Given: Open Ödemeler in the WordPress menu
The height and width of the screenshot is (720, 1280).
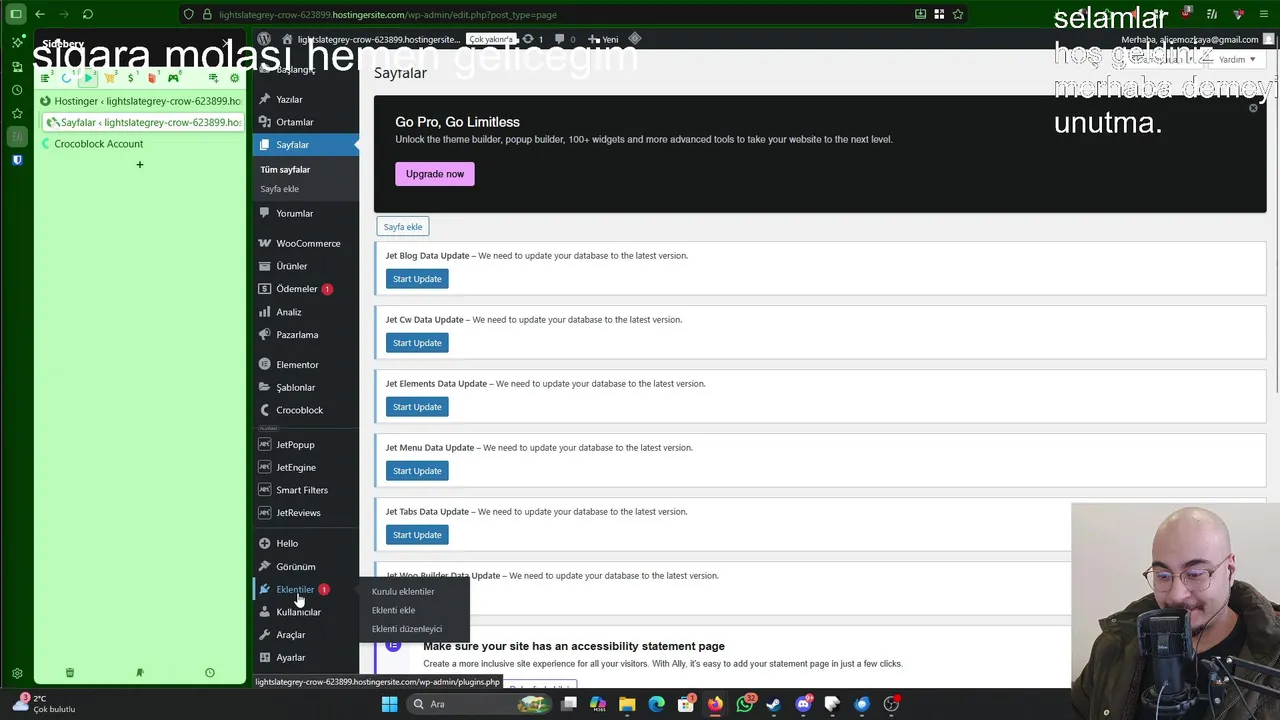Looking at the screenshot, I should point(305,289).
